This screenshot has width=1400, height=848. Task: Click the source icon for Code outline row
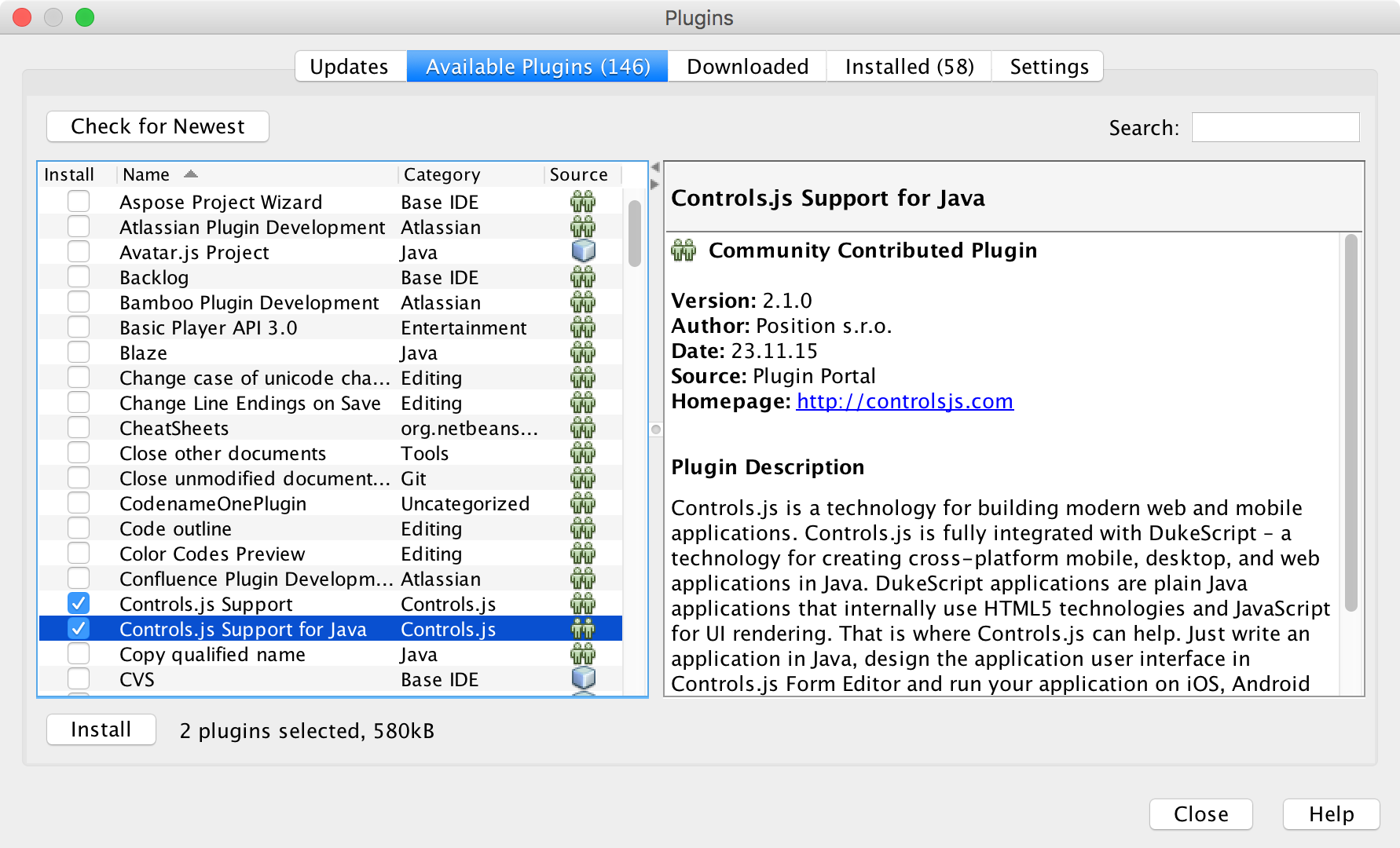pos(582,528)
